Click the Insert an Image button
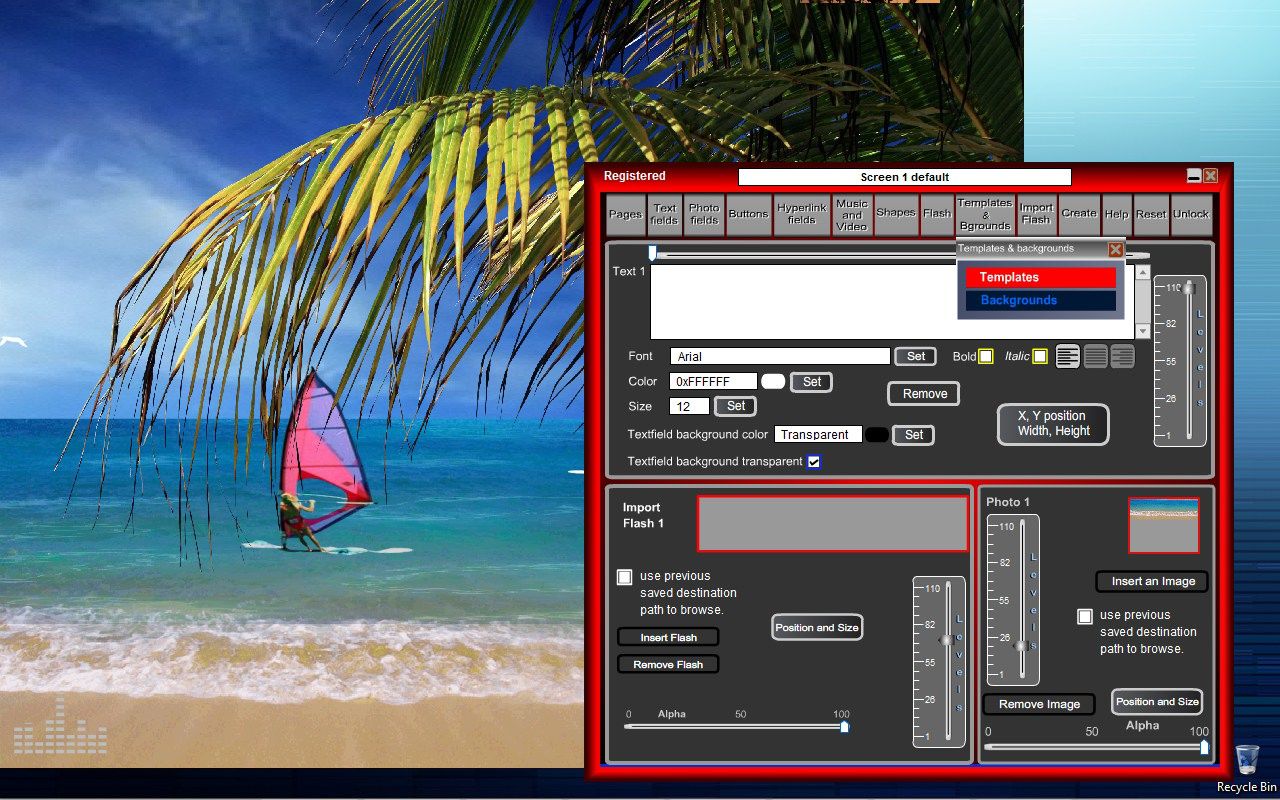Image resolution: width=1280 pixels, height=800 pixels. click(1152, 581)
